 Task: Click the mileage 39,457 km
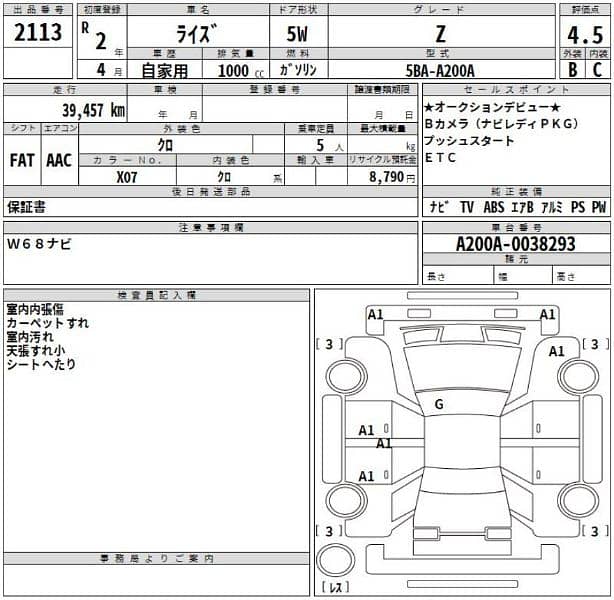(x=94, y=110)
